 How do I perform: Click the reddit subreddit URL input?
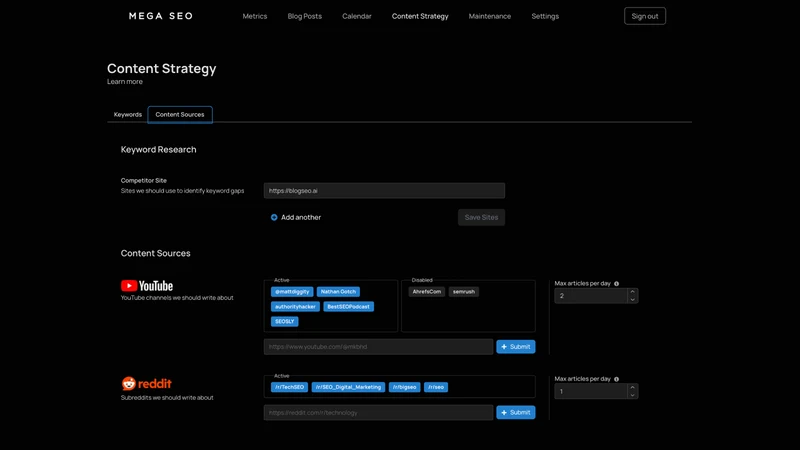pos(378,413)
